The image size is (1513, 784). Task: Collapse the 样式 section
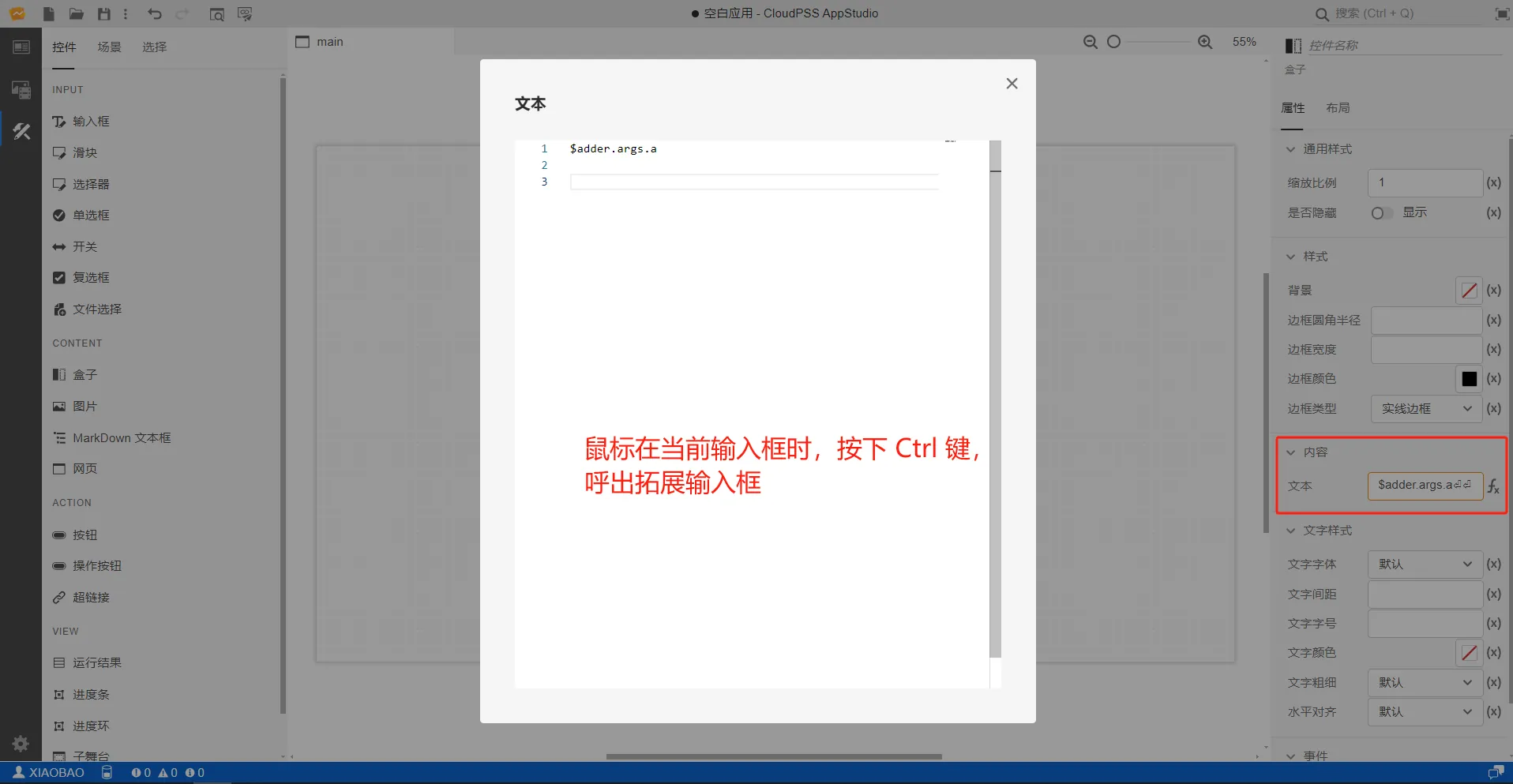coord(1290,257)
